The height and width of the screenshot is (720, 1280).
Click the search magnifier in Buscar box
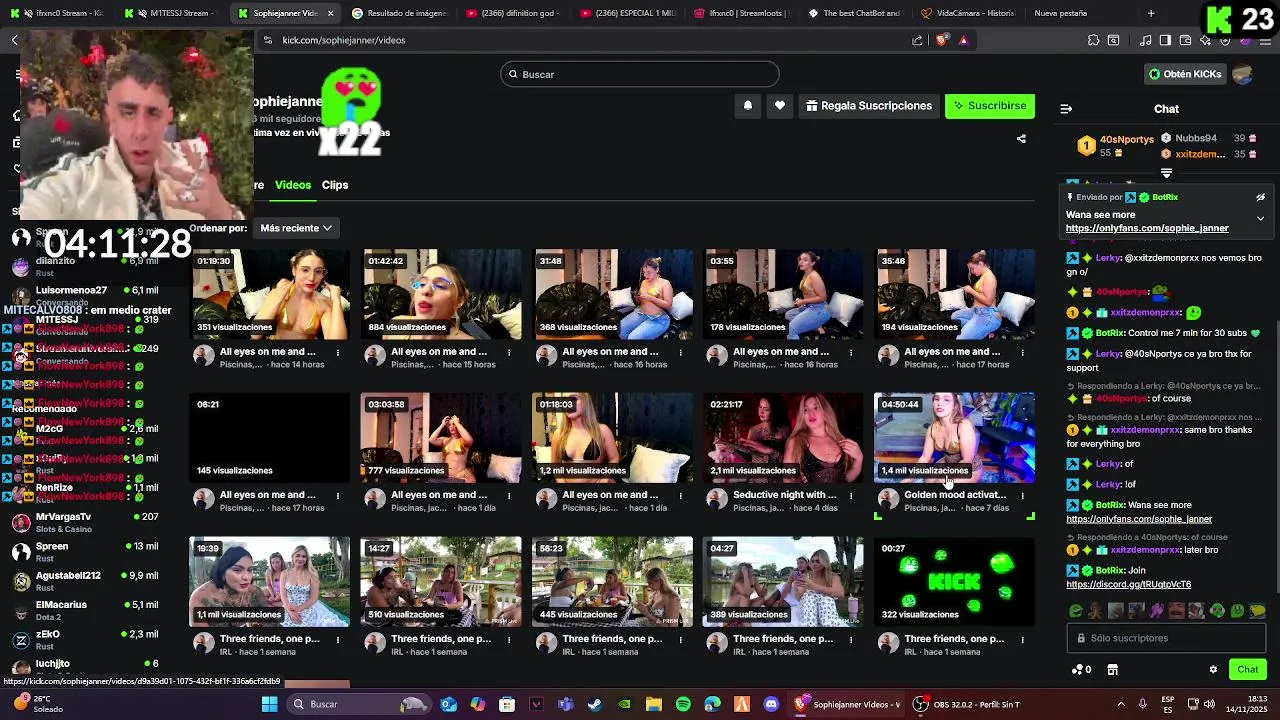pos(513,74)
